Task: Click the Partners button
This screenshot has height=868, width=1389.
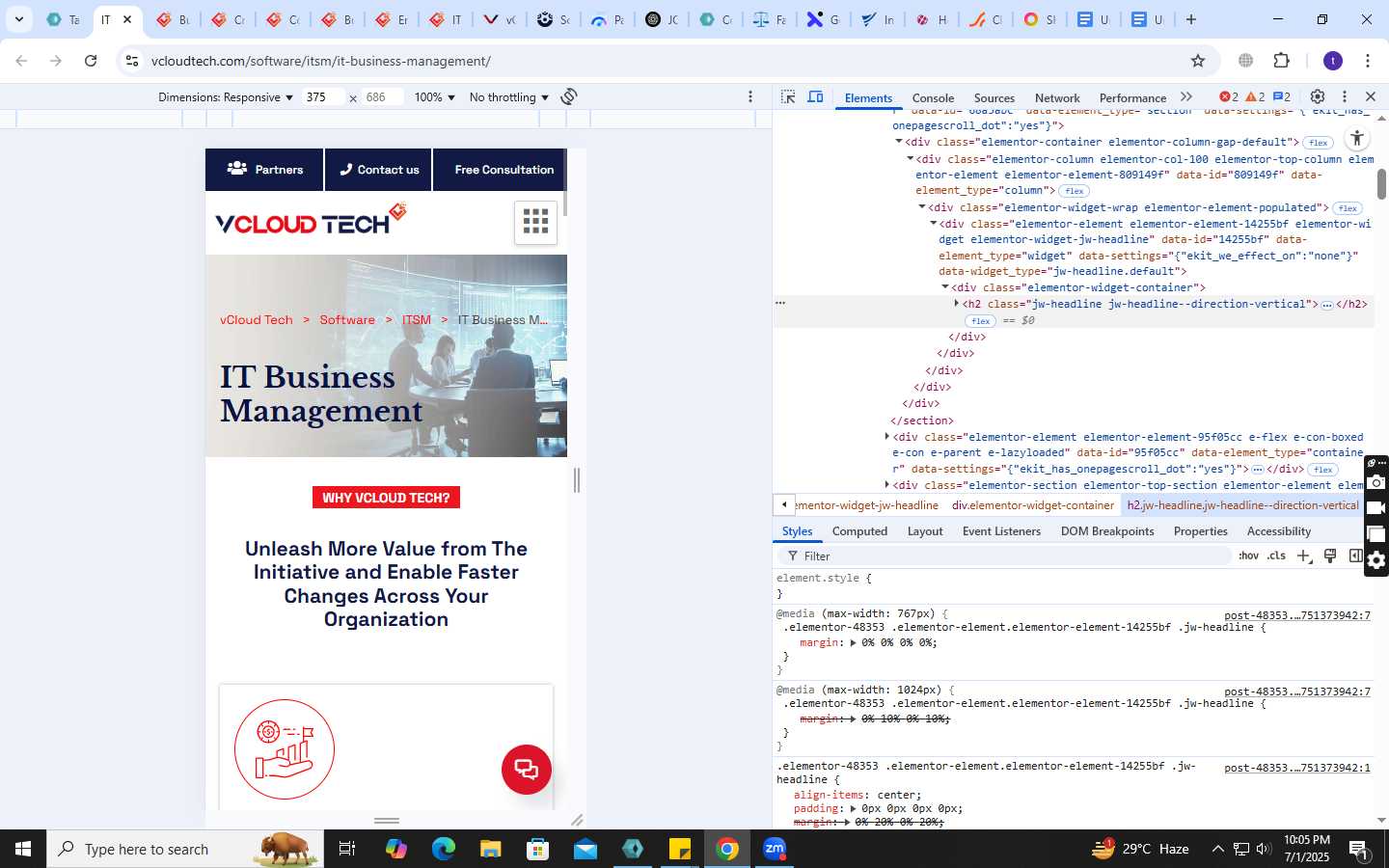Action: pyautogui.click(x=265, y=170)
